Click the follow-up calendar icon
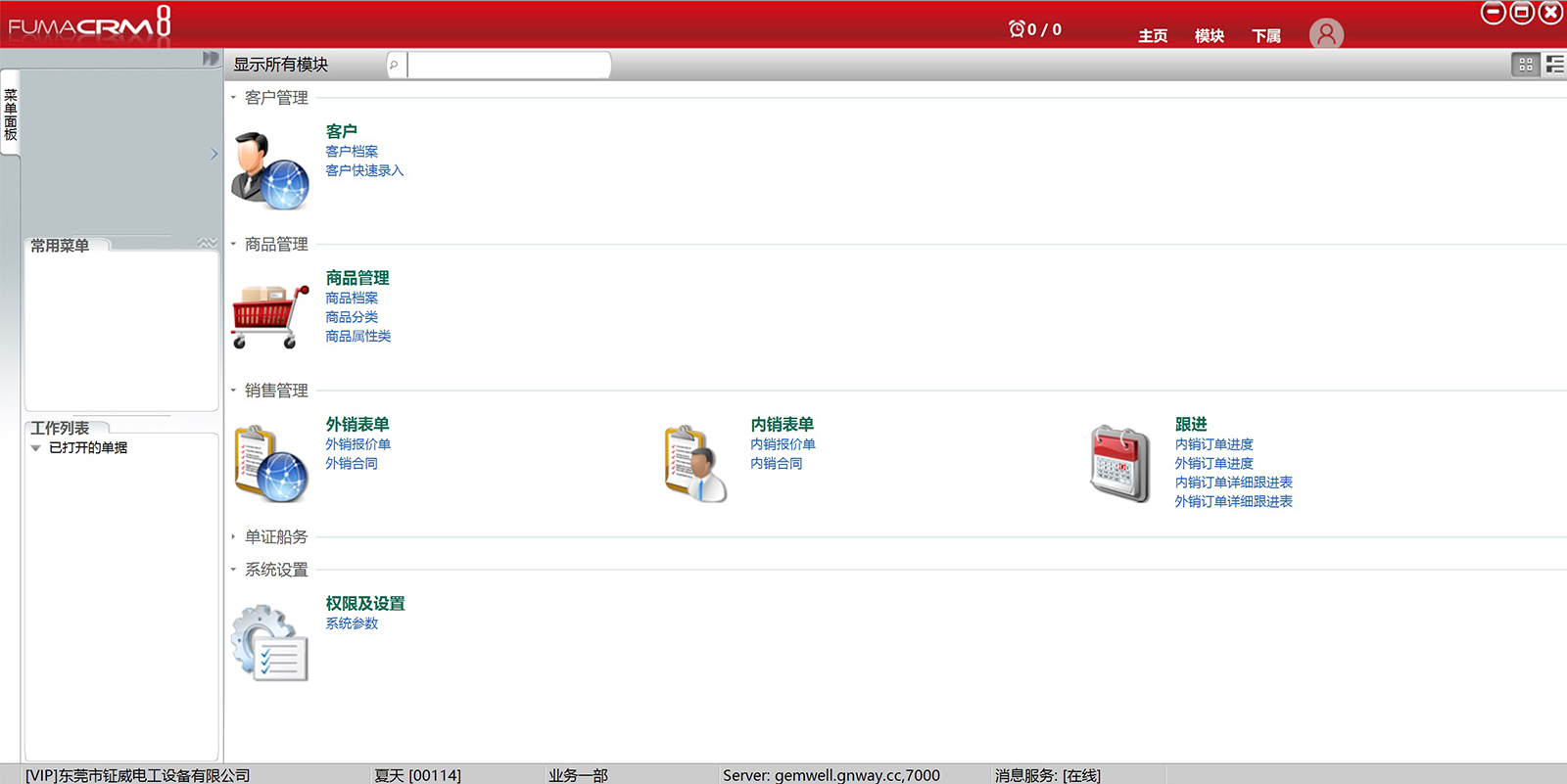1567x784 pixels. coord(1119,463)
